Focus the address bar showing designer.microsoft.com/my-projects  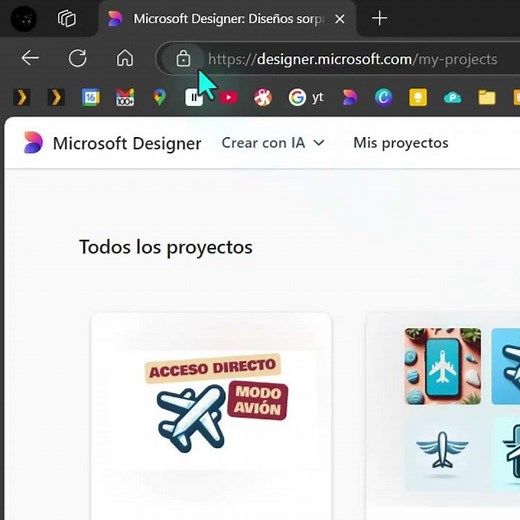click(352, 59)
